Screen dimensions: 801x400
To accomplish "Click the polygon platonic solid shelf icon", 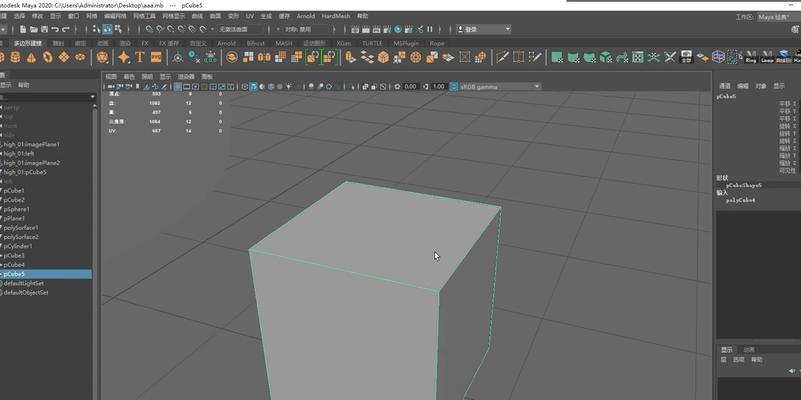I will 103,57.
